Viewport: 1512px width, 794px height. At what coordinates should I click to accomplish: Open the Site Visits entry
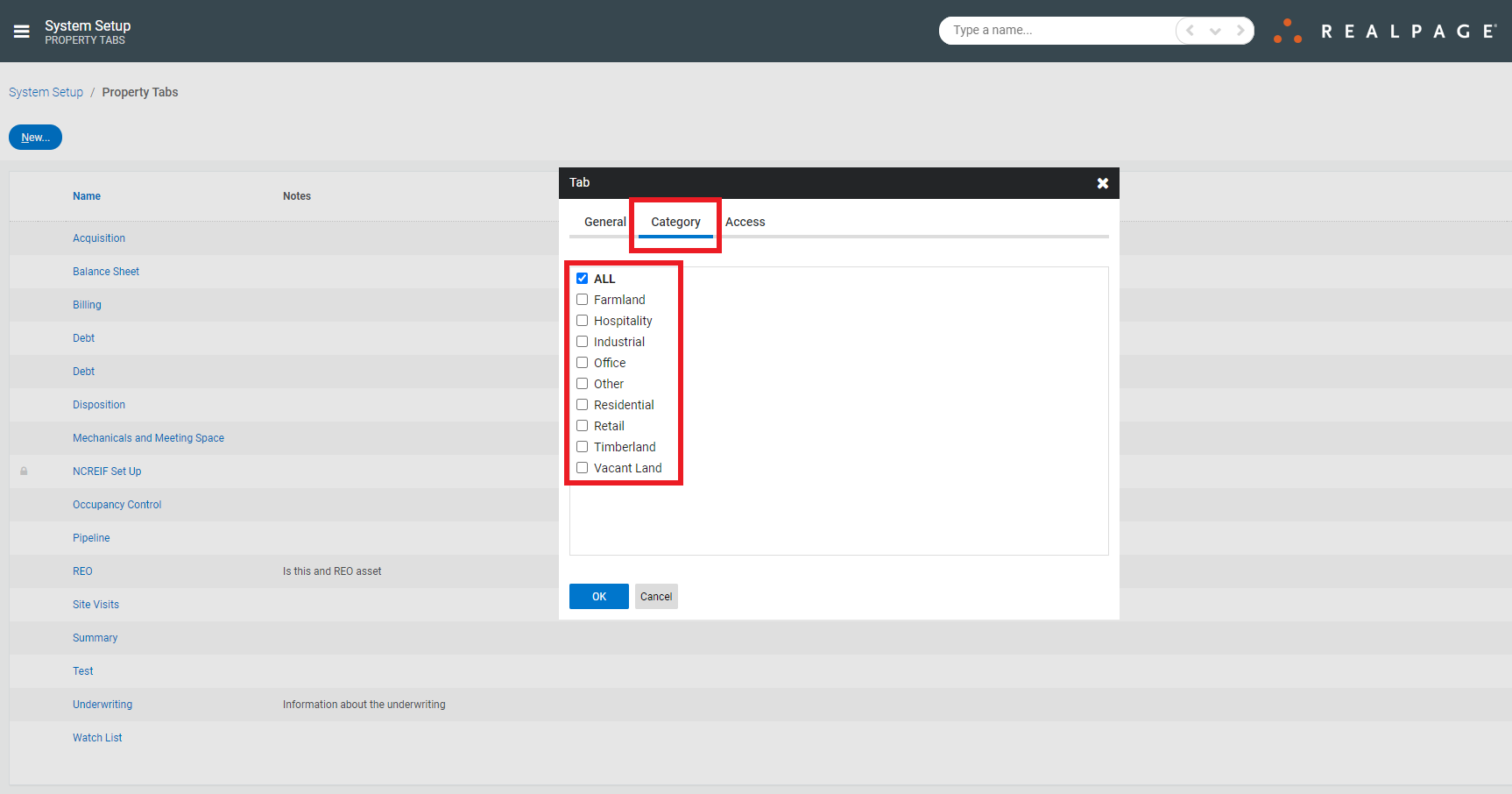(95, 605)
